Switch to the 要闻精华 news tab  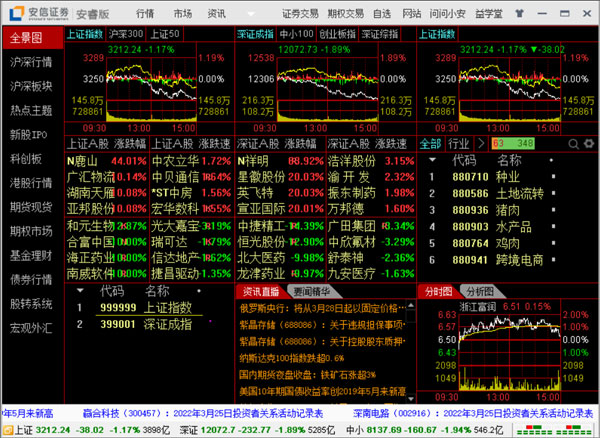(312, 292)
